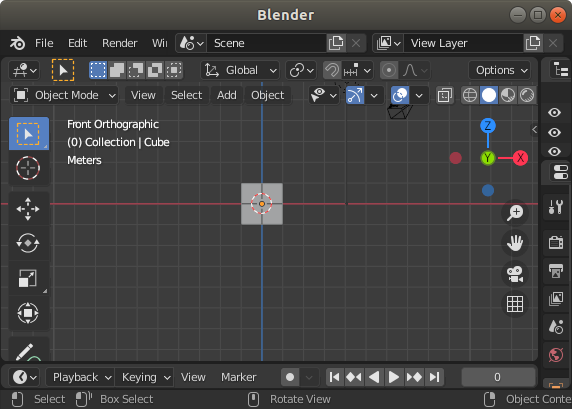Click the new View Layer copy icon
Image resolution: width=572 pixels, height=409 pixels.
[x=533, y=43]
